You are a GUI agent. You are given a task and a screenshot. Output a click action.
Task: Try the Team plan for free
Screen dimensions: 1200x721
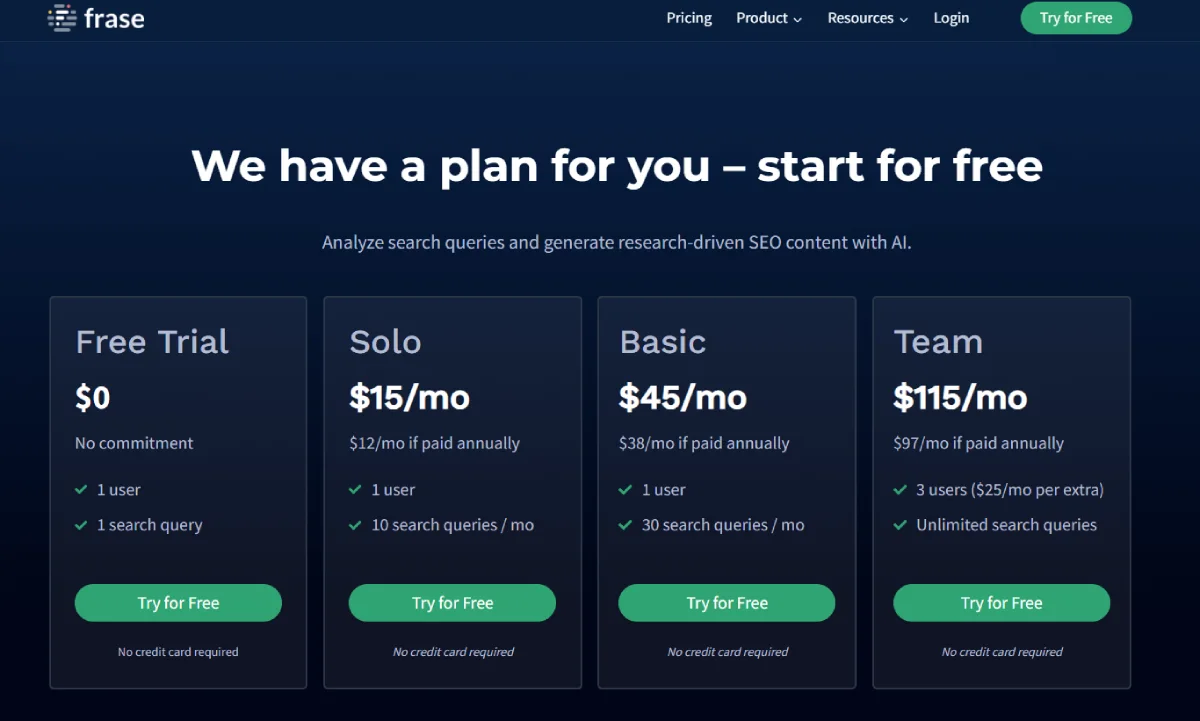[1001, 603]
